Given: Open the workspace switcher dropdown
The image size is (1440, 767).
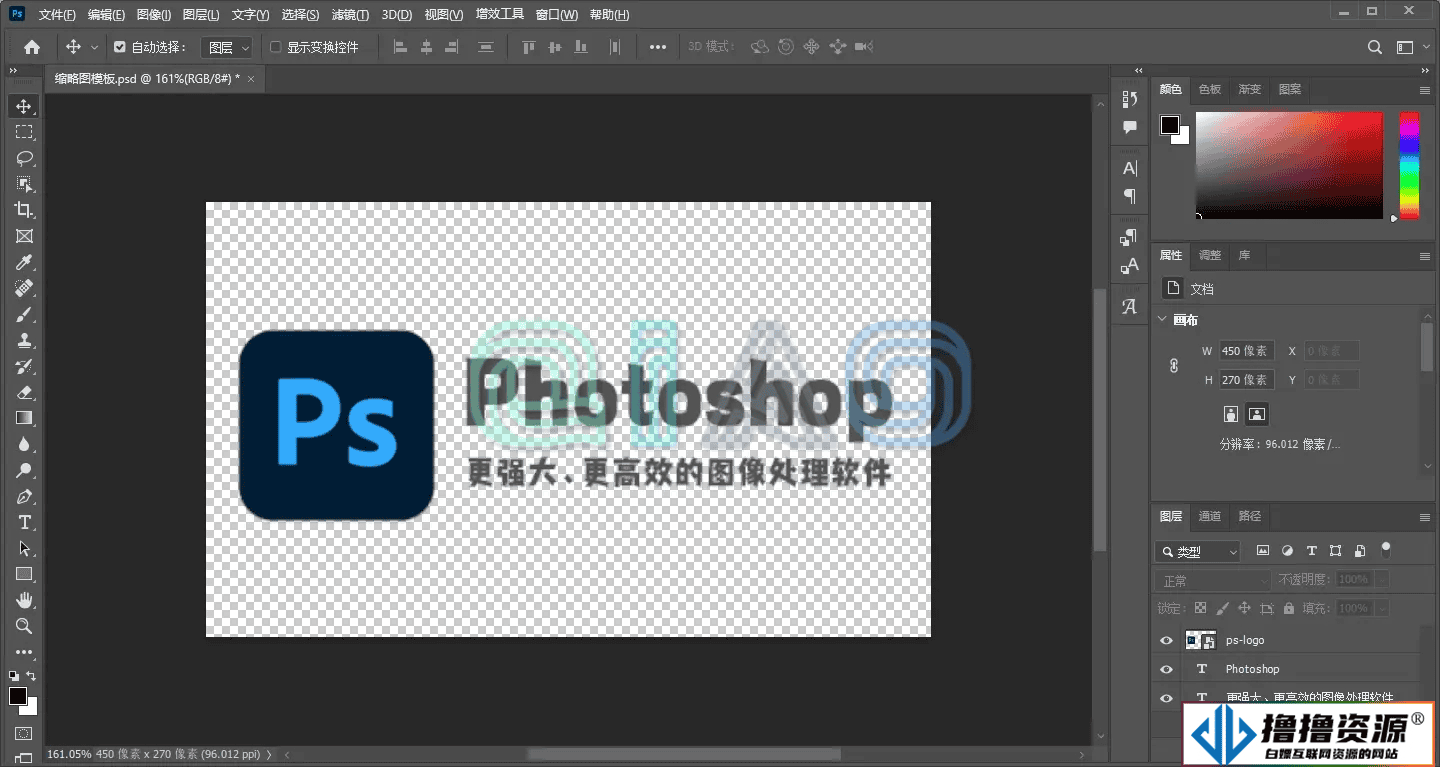Looking at the screenshot, I should [1410, 47].
